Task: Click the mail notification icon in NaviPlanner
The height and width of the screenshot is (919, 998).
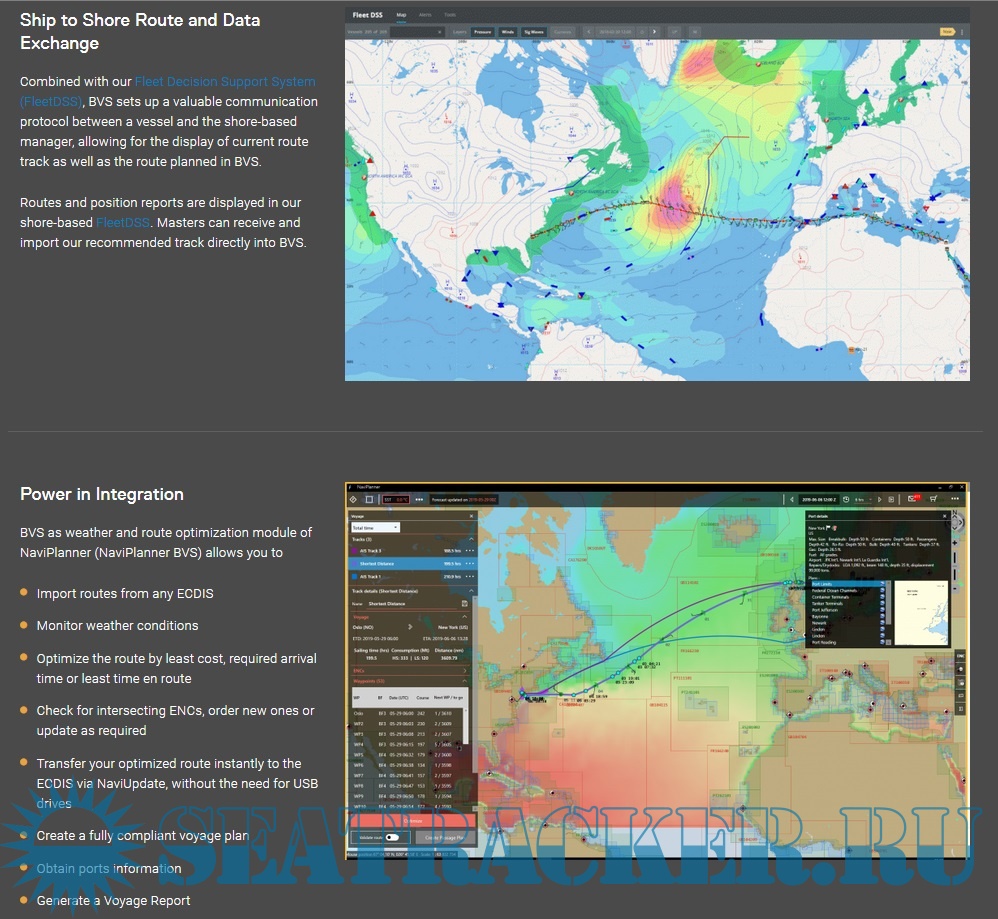Action: pyautogui.click(x=913, y=499)
